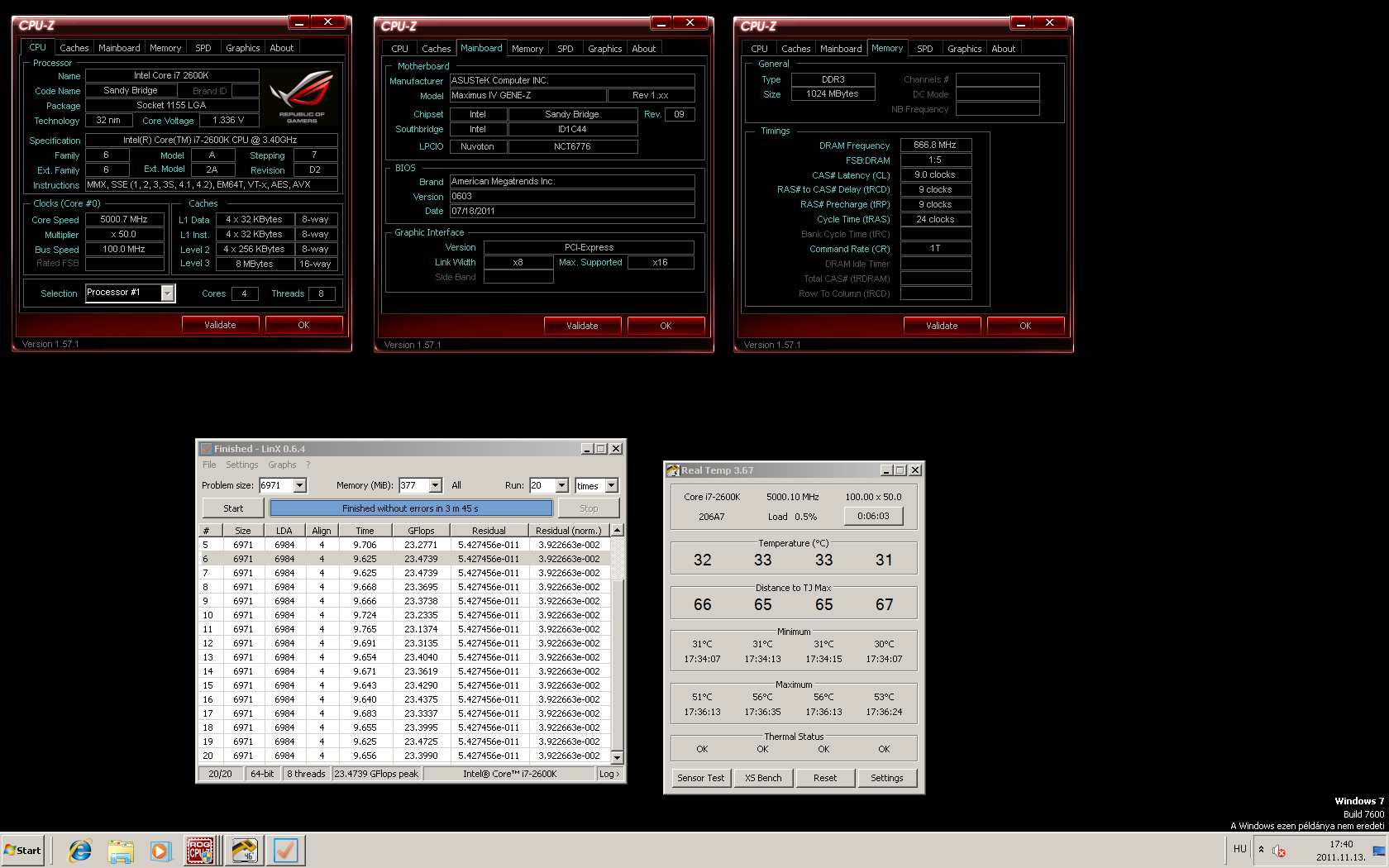The width and height of the screenshot is (1389, 868).
Task: Click the All memory button in LinX
Action: pos(456,485)
